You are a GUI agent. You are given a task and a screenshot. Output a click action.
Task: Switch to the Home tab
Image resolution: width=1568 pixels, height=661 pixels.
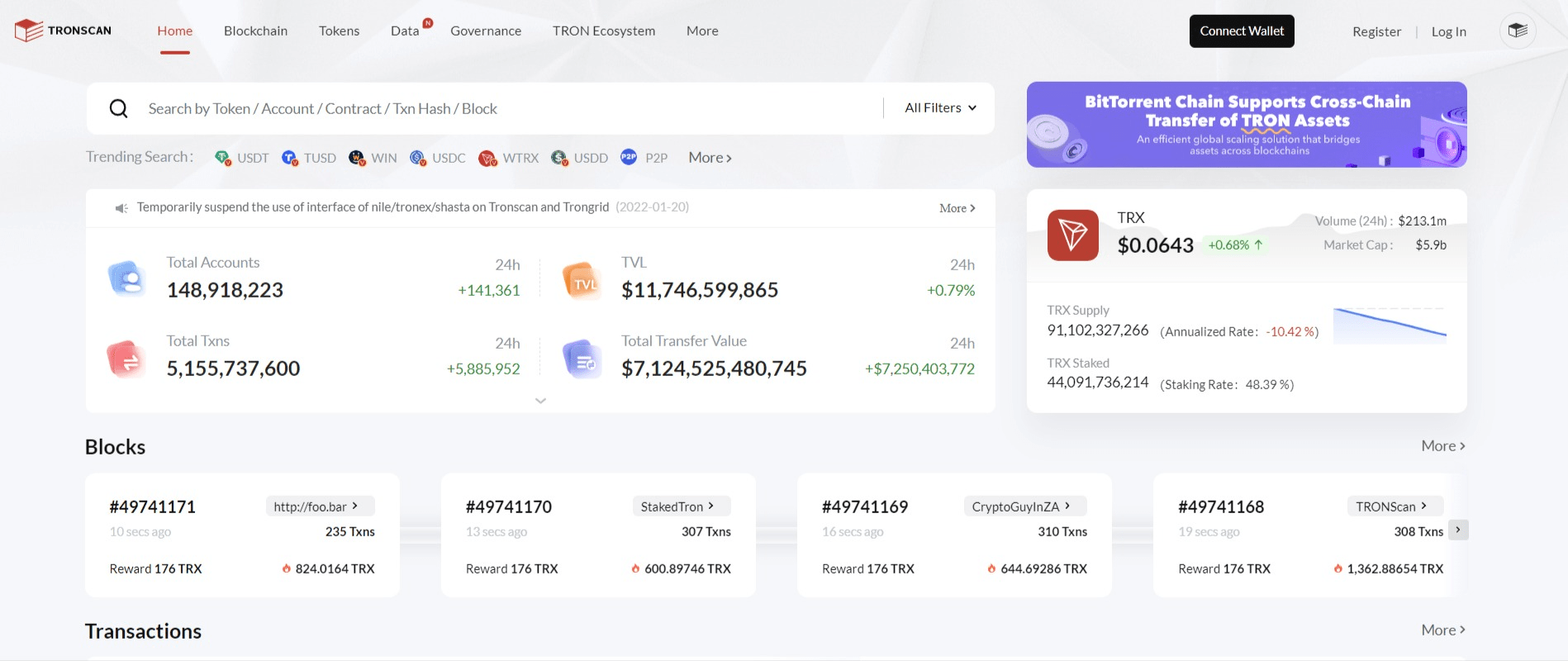(x=175, y=31)
